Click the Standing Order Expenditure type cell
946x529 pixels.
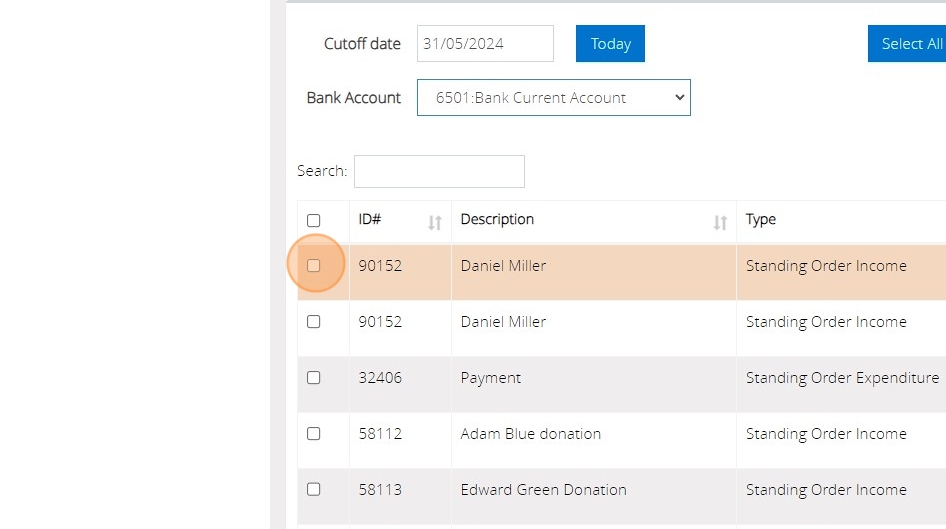842,378
